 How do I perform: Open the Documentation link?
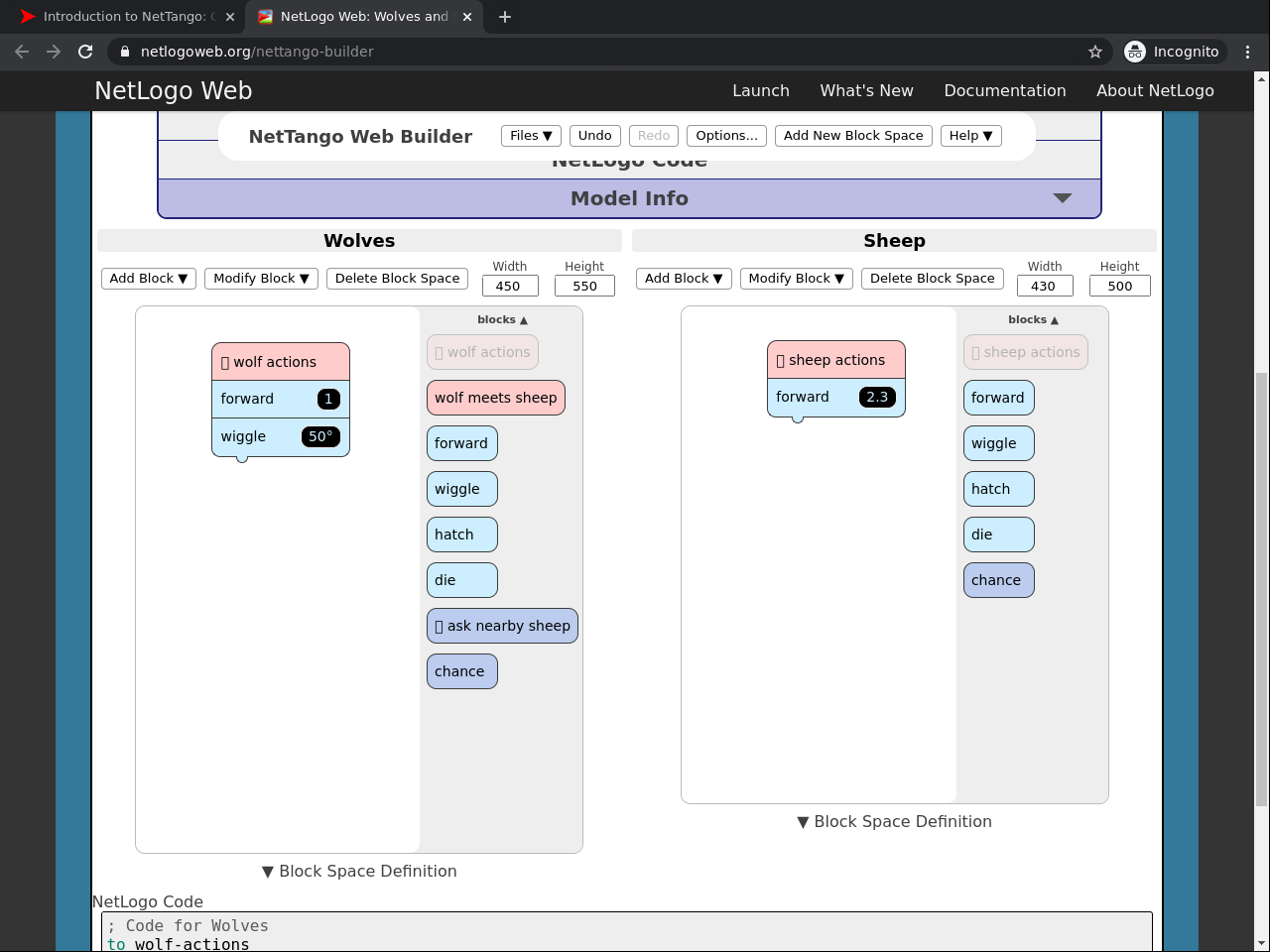point(1005,90)
